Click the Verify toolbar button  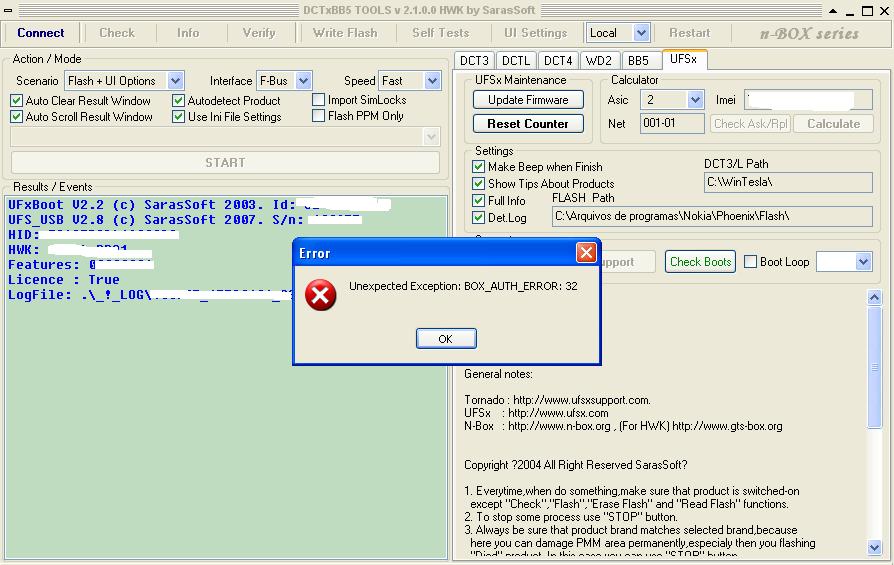(x=259, y=33)
